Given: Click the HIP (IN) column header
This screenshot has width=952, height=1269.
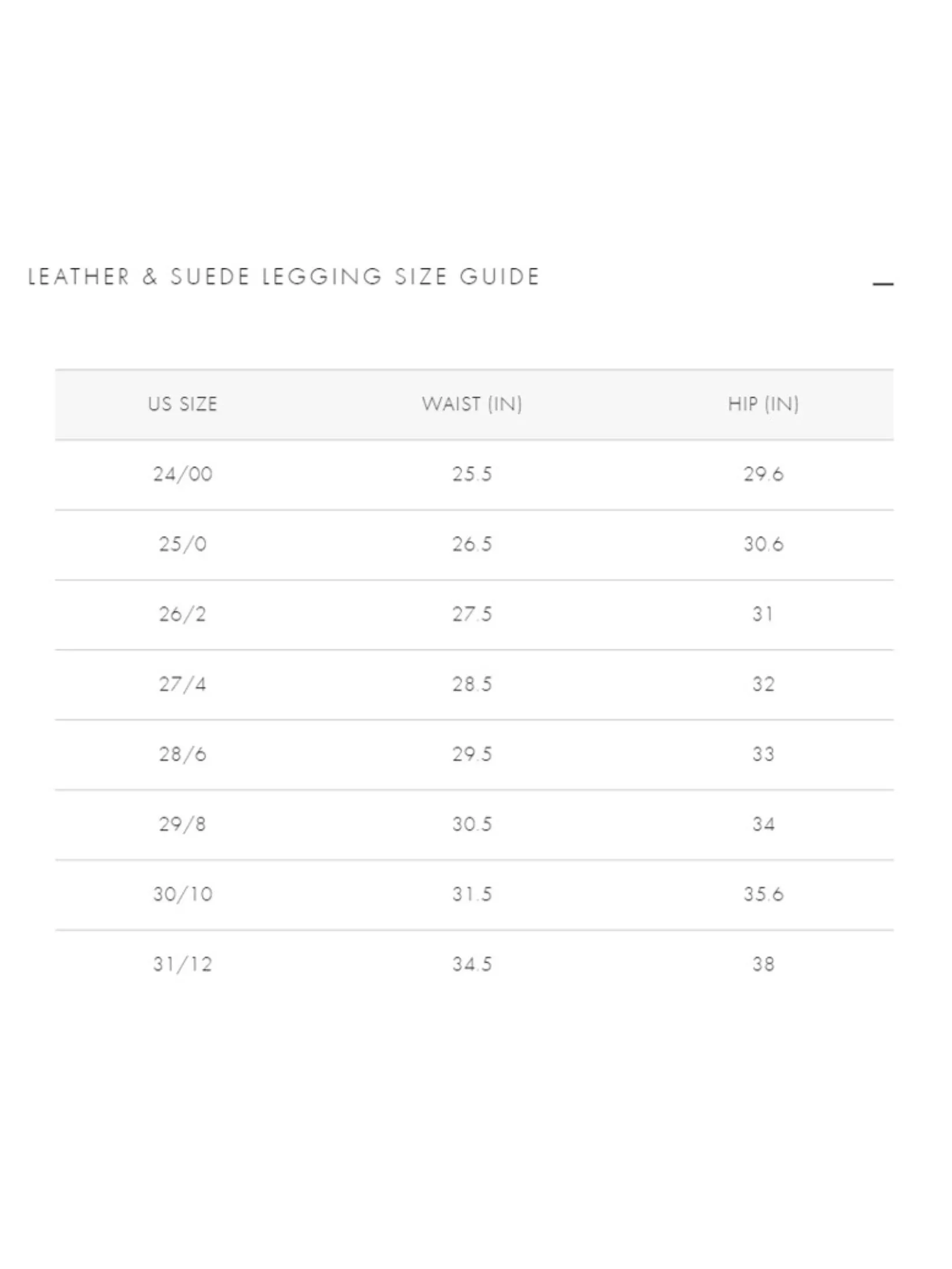Looking at the screenshot, I should pos(763,404).
